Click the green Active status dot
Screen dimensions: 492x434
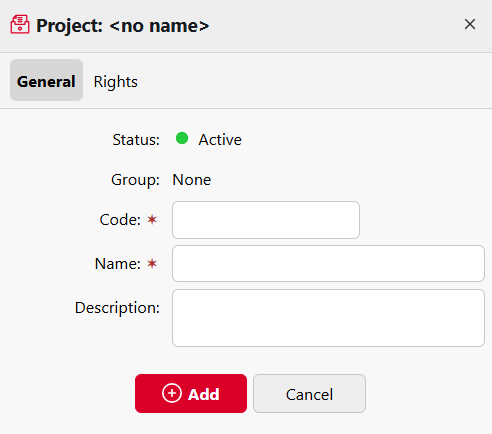[182, 138]
